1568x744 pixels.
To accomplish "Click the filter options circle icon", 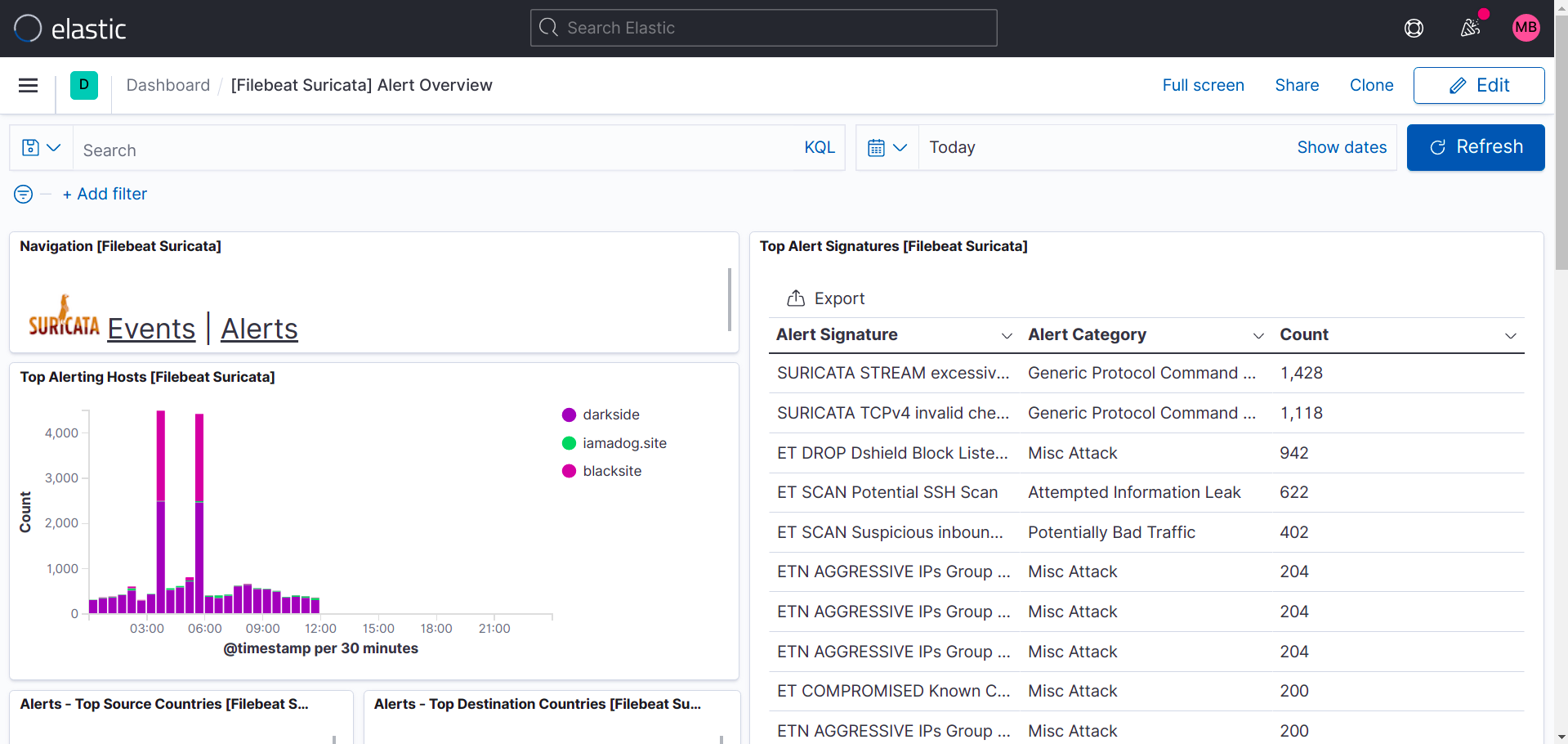I will pos(24,194).
